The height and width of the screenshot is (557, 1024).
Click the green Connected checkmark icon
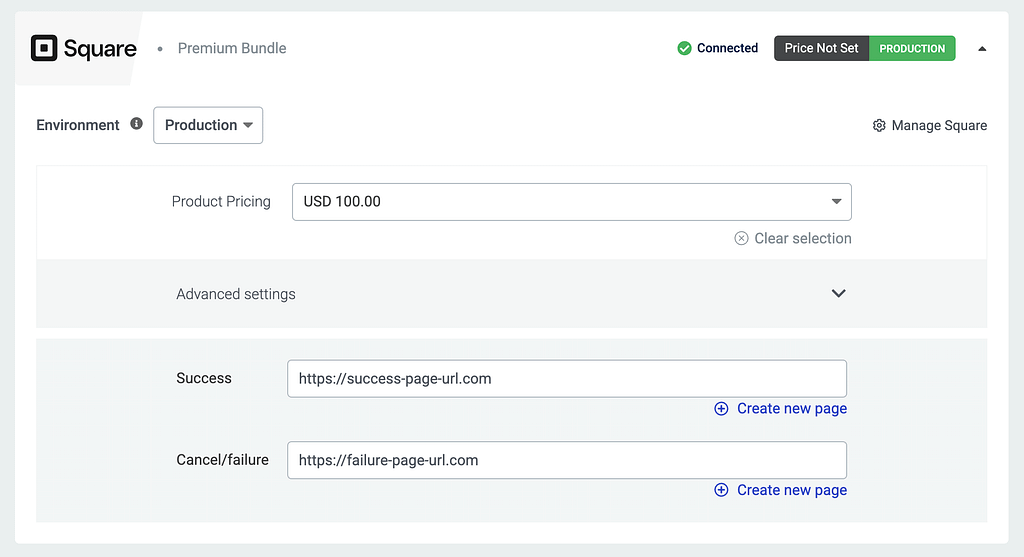tap(684, 48)
